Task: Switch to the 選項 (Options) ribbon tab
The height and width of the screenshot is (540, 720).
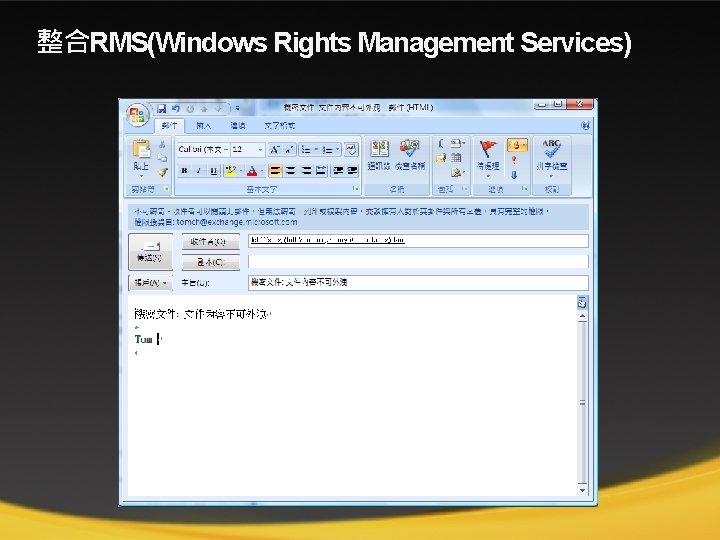Action: (x=238, y=125)
